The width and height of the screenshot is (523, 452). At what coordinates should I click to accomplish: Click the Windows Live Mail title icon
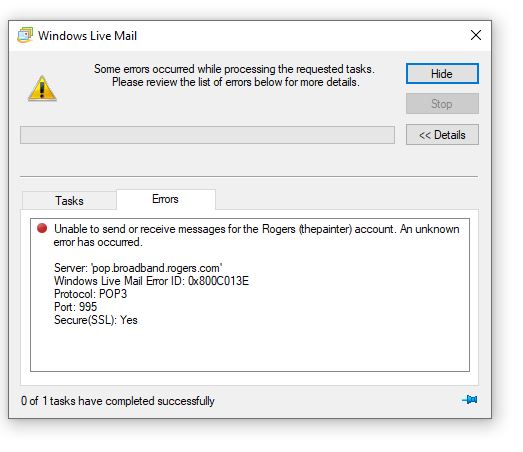point(25,35)
